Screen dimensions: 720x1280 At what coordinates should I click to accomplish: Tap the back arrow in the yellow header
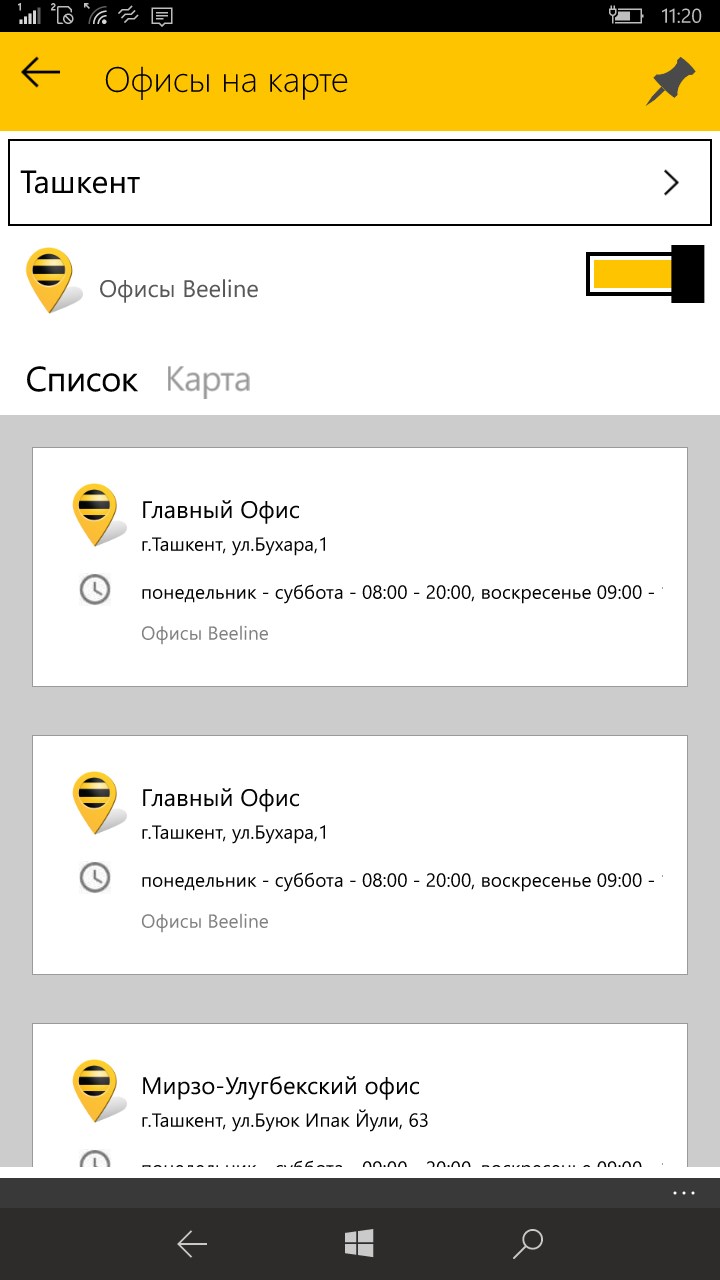[38, 73]
